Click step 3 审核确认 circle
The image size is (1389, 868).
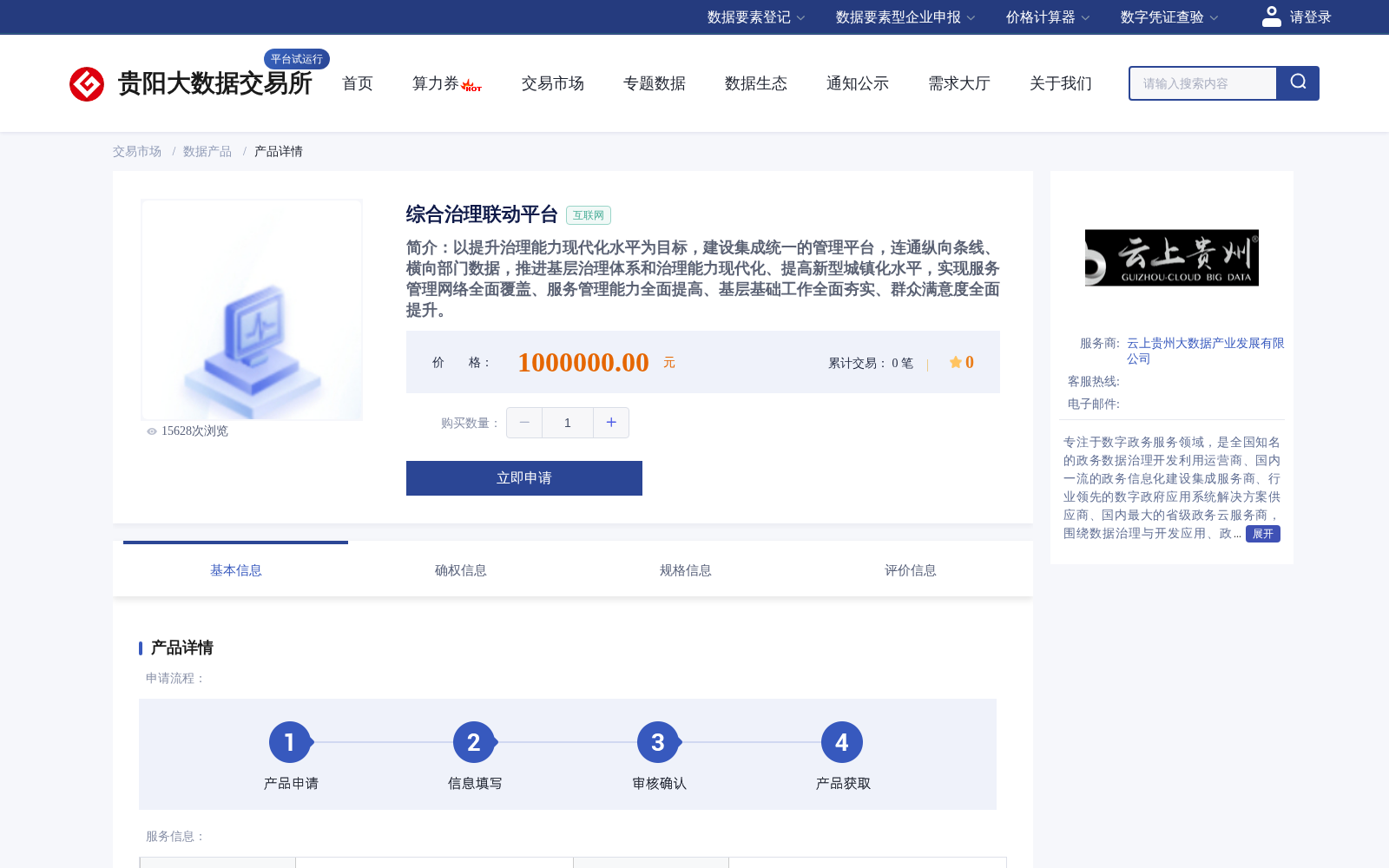coord(658,742)
